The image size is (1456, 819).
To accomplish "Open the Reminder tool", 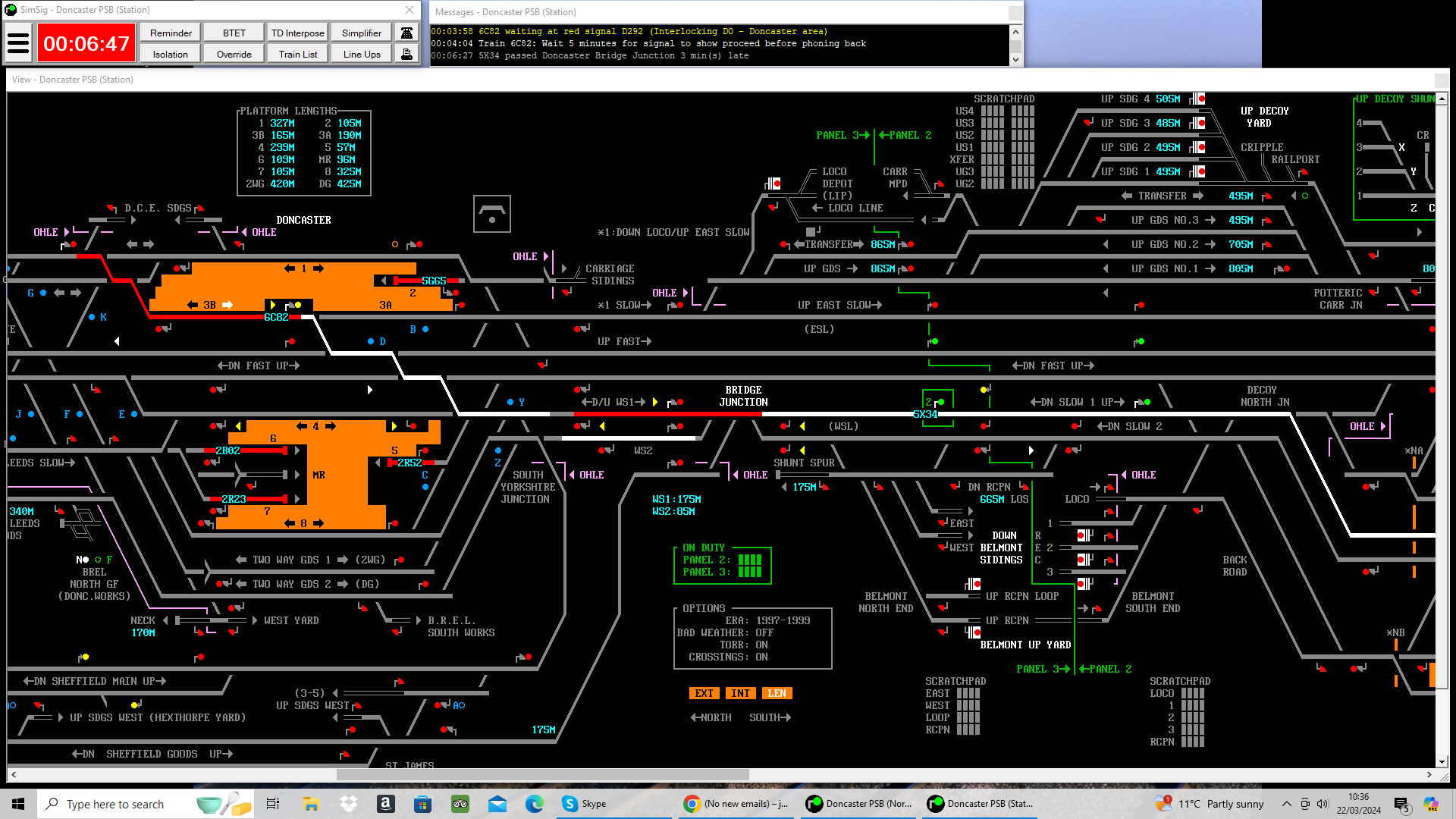I will pyautogui.click(x=171, y=33).
